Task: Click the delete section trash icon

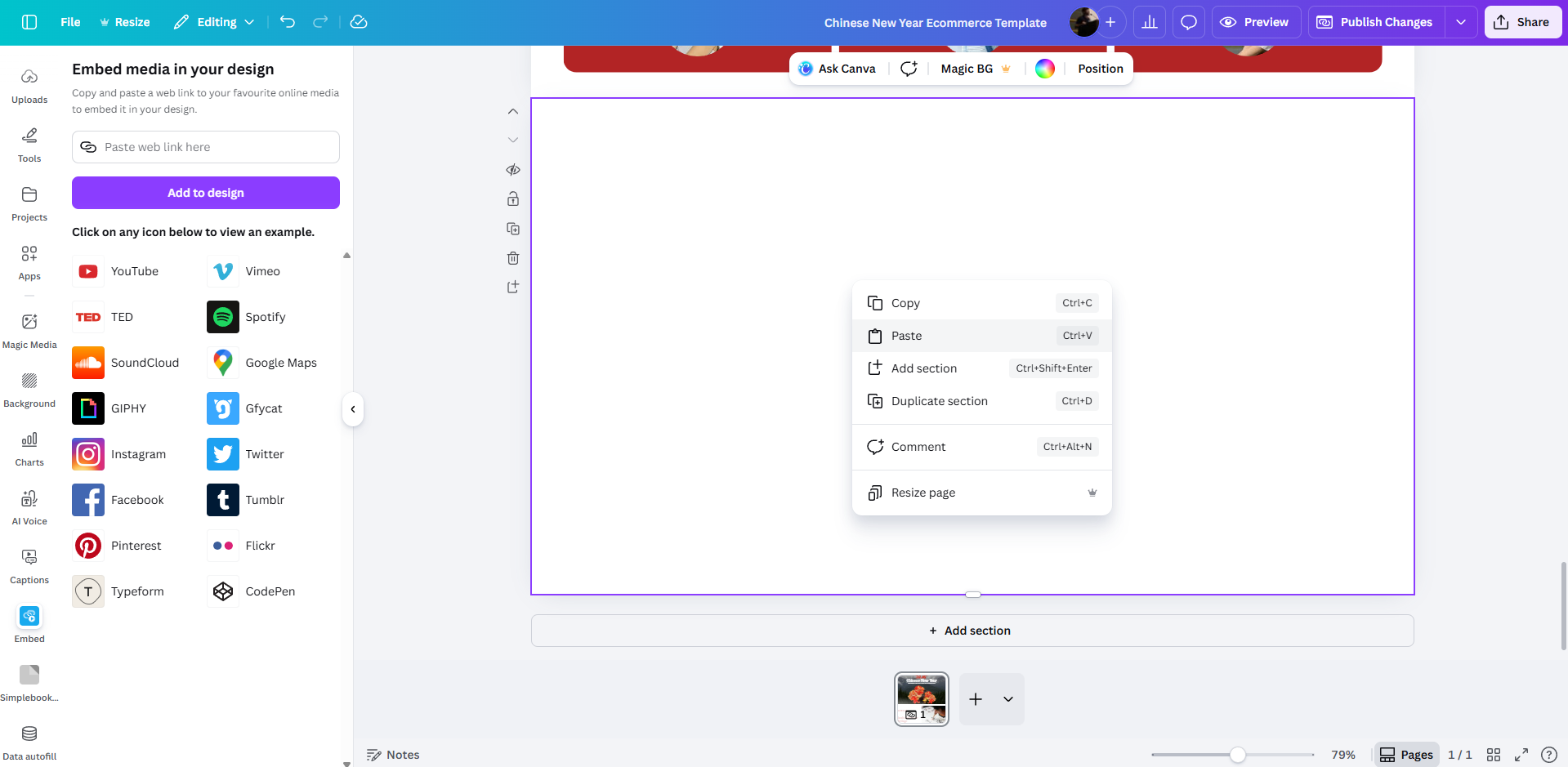Action: coord(513,258)
